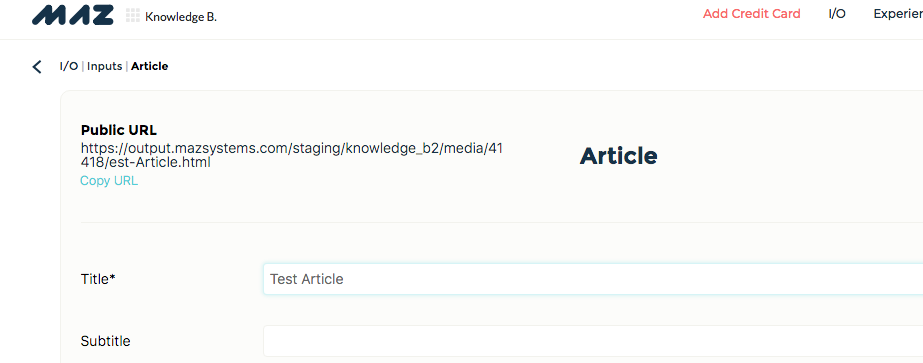Navigate to Inputs in the breadcrumb
Viewport: 923px width, 363px height.
(105, 66)
